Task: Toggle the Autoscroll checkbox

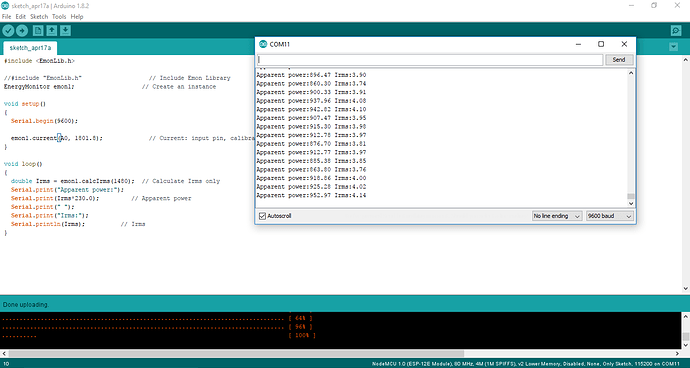Action: (263, 216)
